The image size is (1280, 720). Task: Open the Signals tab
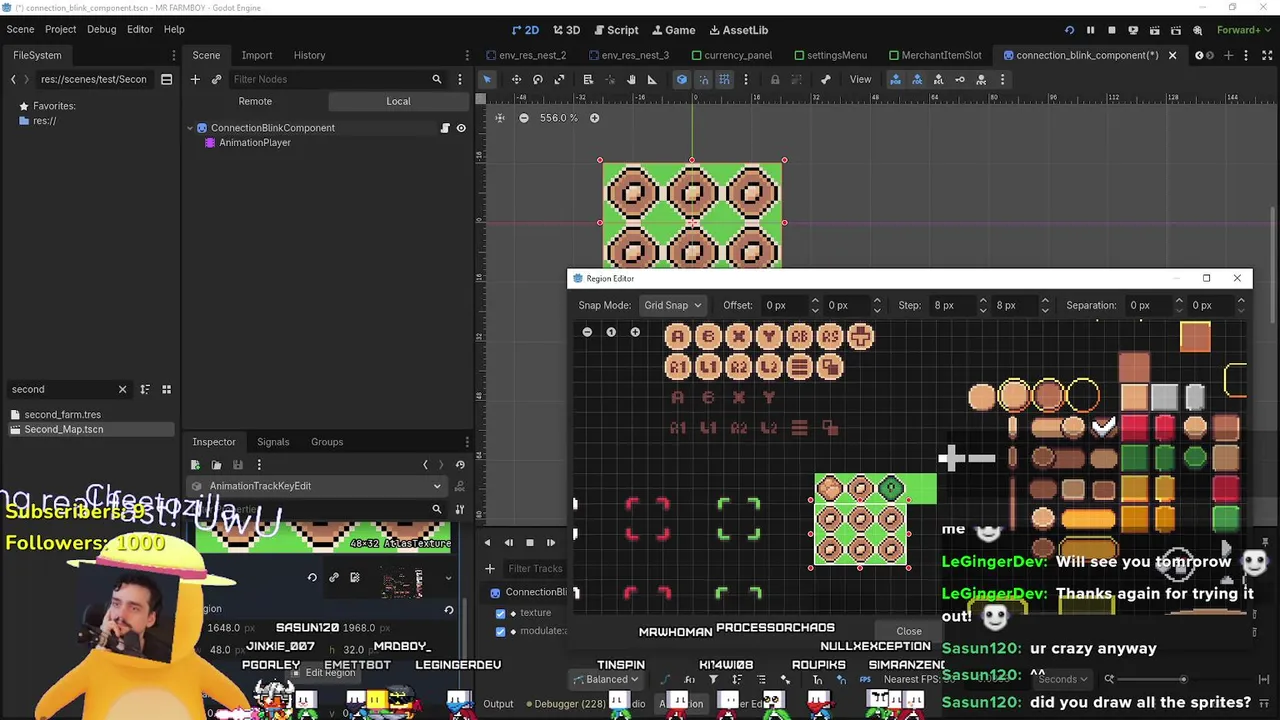pos(273,441)
